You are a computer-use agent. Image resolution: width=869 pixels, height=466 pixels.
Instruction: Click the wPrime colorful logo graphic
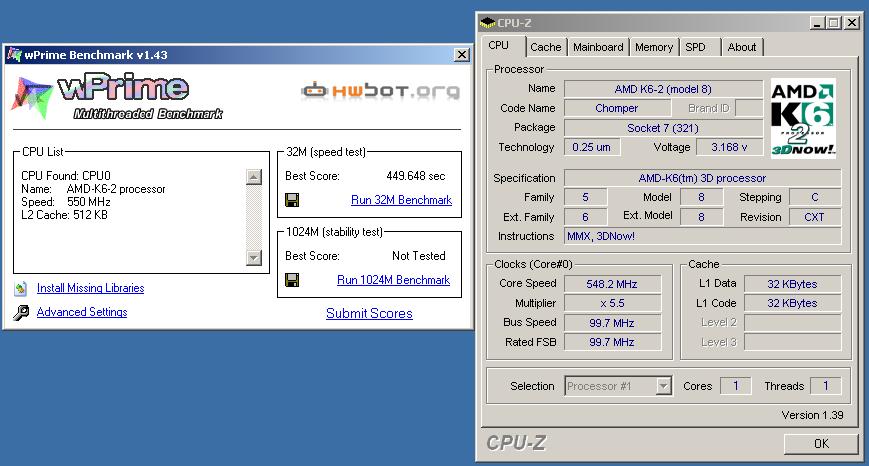click(x=32, y=98)
